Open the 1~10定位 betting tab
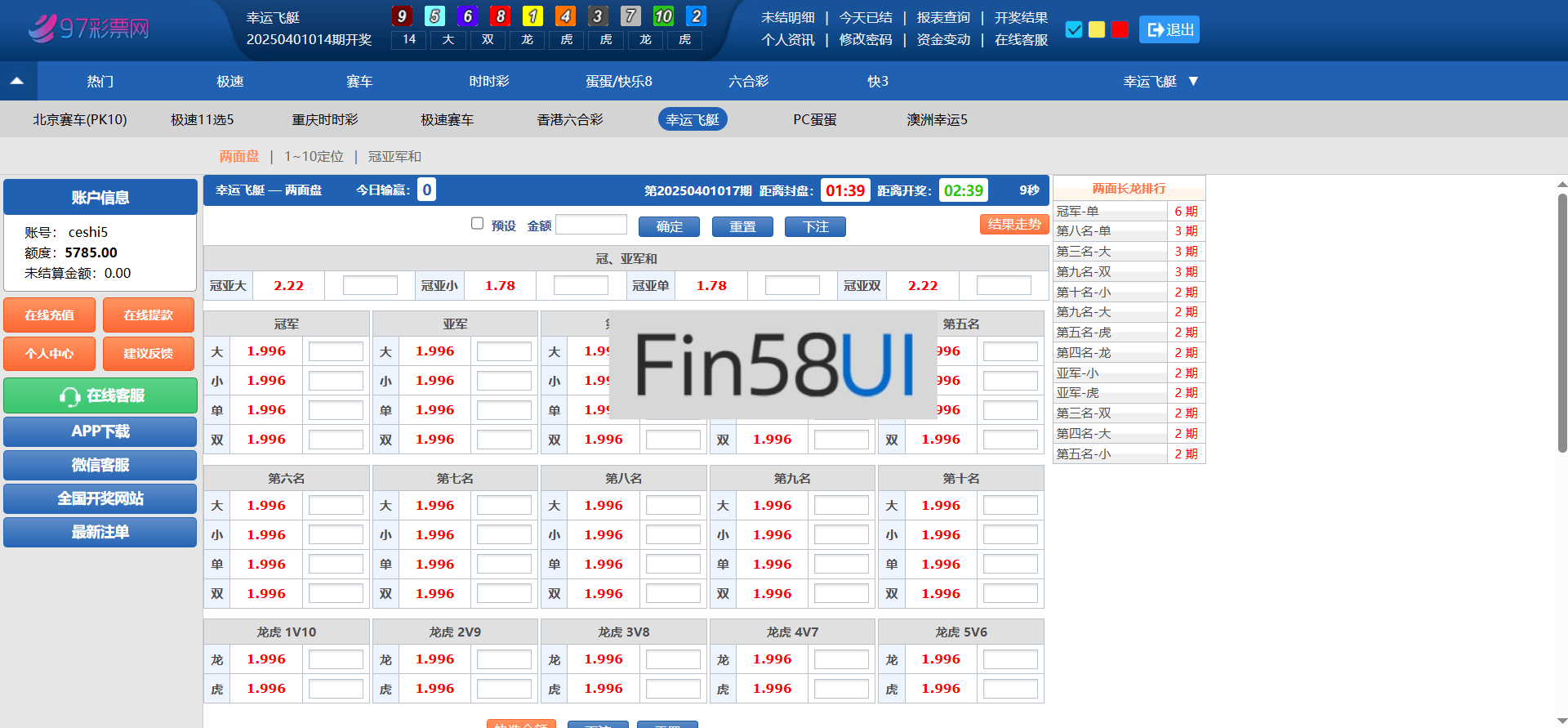The image size is (1568, 728). (x=314, y=156)
